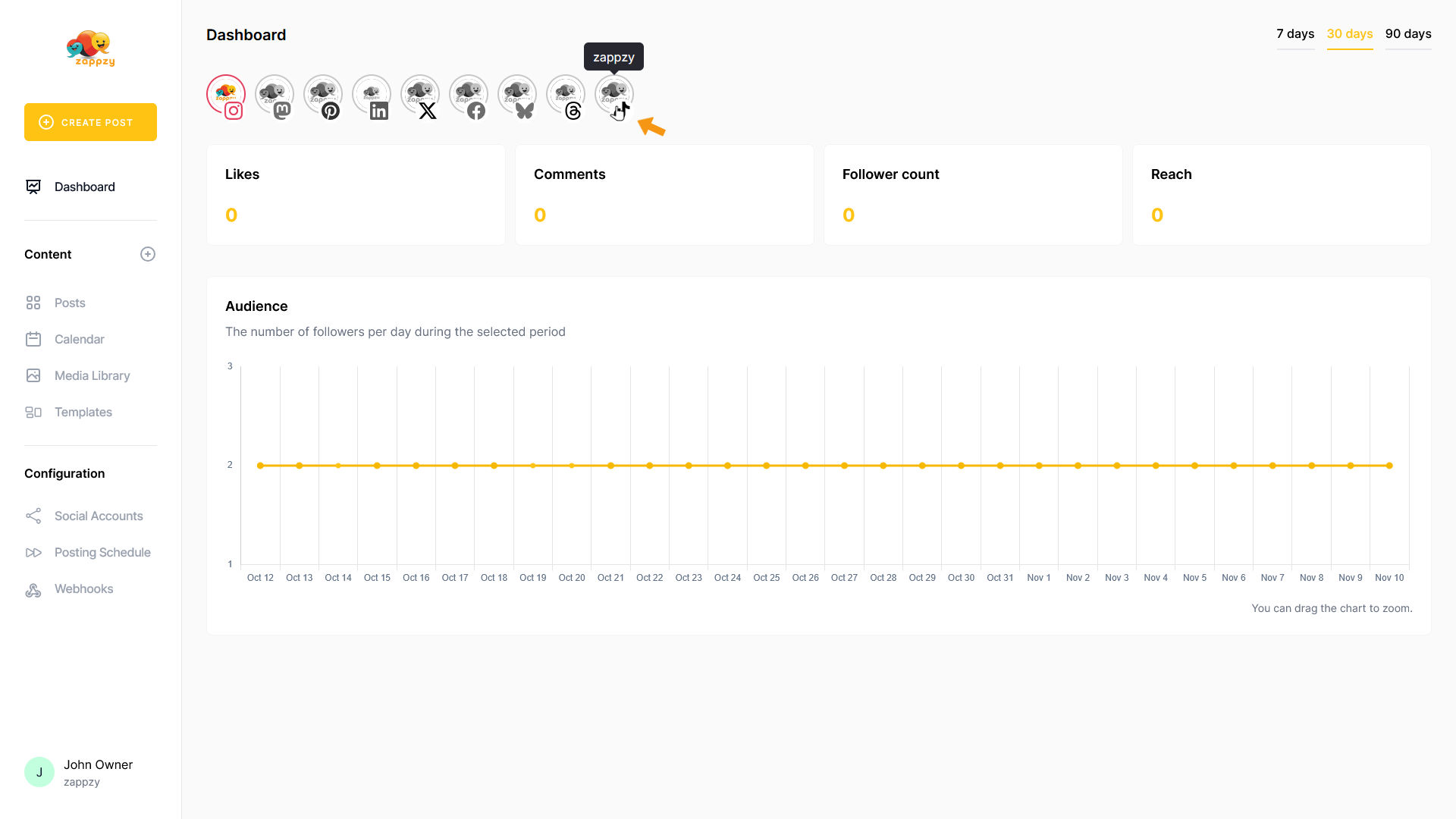
Task: Select the LinkedIn account avatar
Action: click(x=372, y=95)
